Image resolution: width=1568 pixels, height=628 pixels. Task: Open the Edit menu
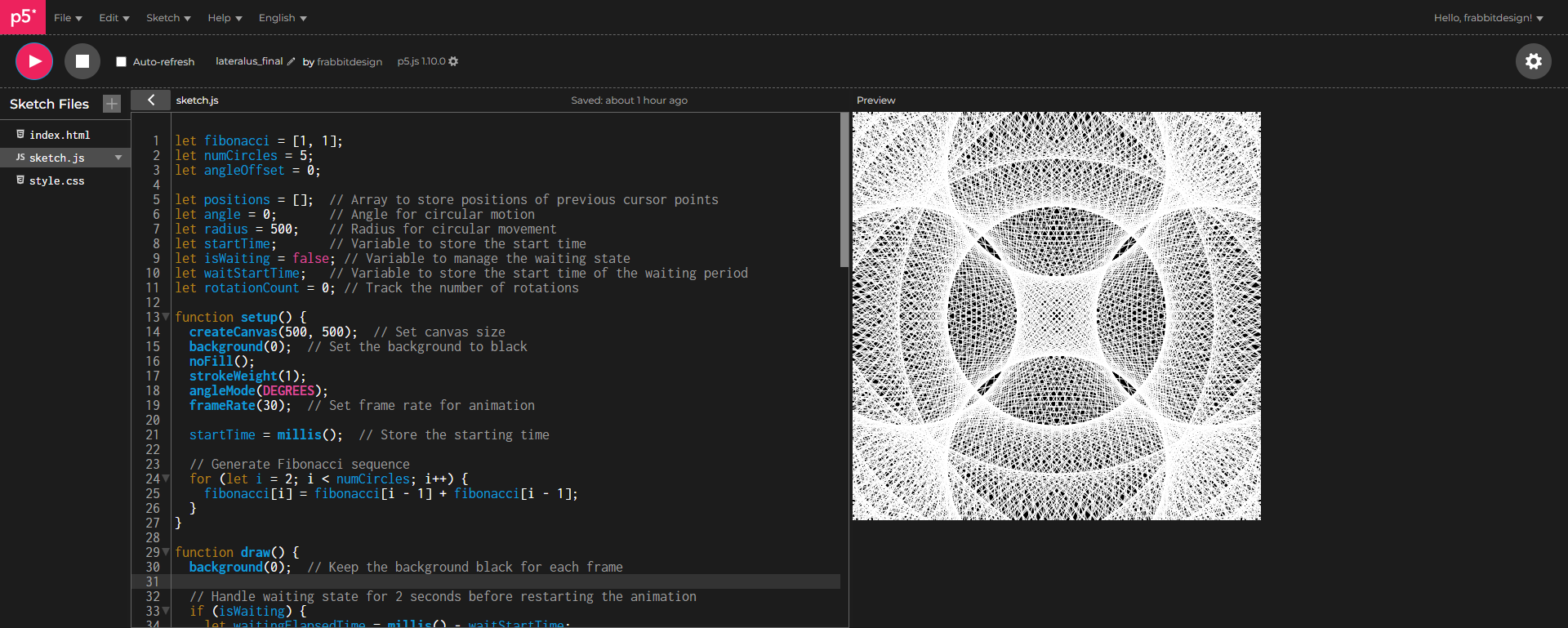pyautogui.click(x=114, y=18)
